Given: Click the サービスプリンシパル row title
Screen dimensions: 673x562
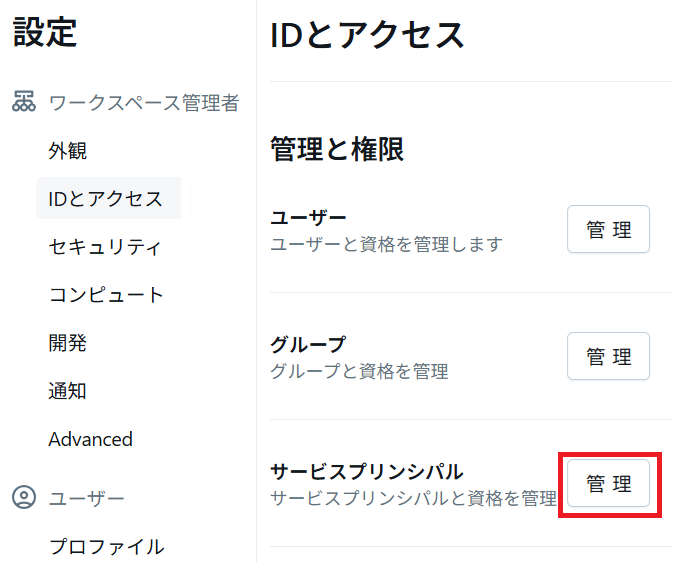Looking at the screenshot, I should click(x=367, y=471).
